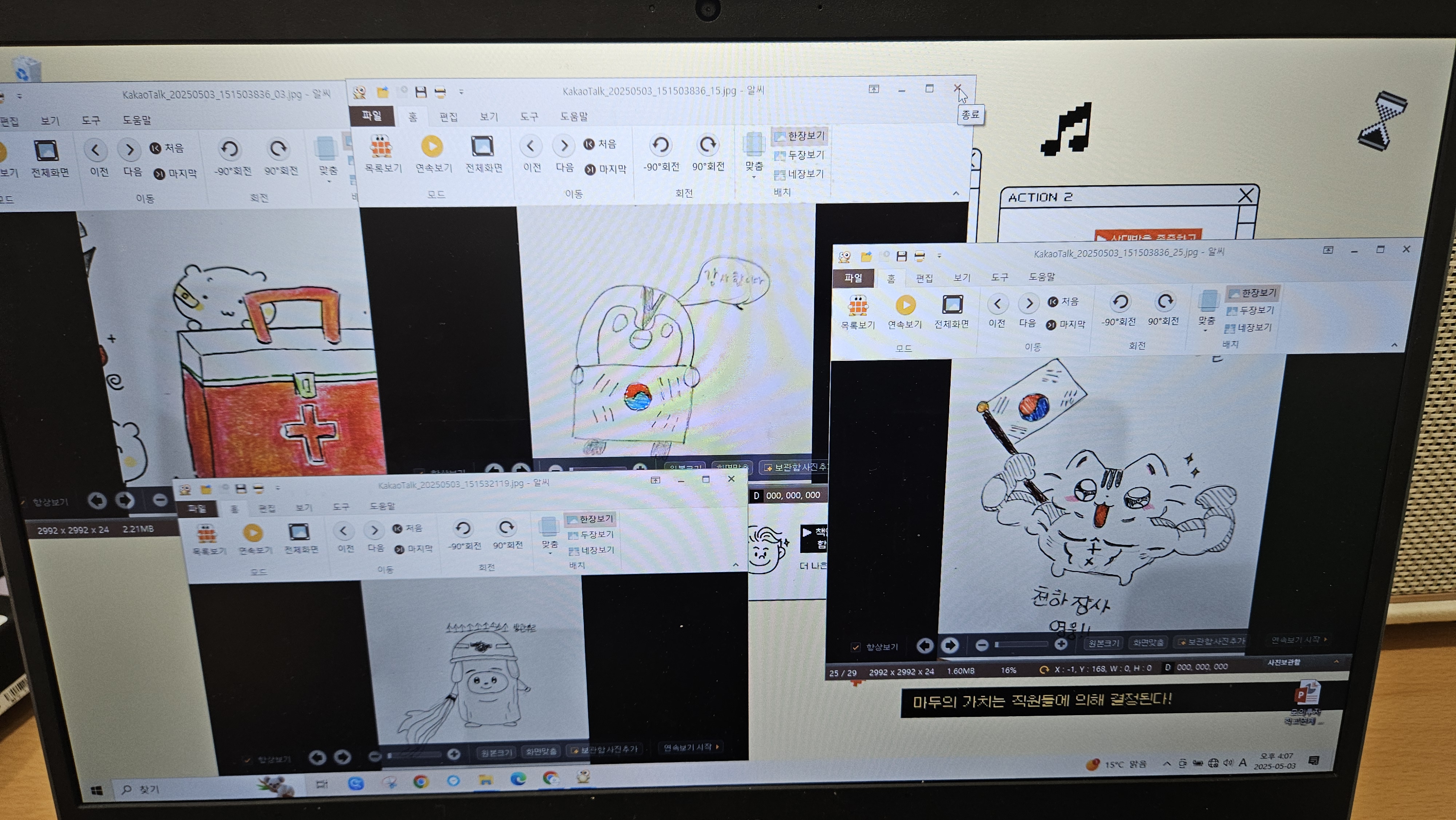This screenshot has width=1456, height=820.
Task: Toggle 항상보기 checkbox in the _151532119.jpg window
Action: click(x=248, y=760)
